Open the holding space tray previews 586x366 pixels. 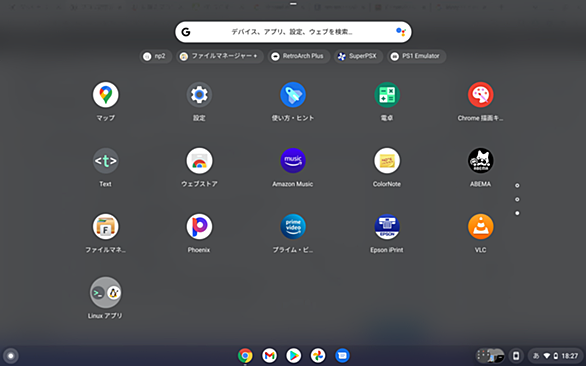click(x=490, y=356)
